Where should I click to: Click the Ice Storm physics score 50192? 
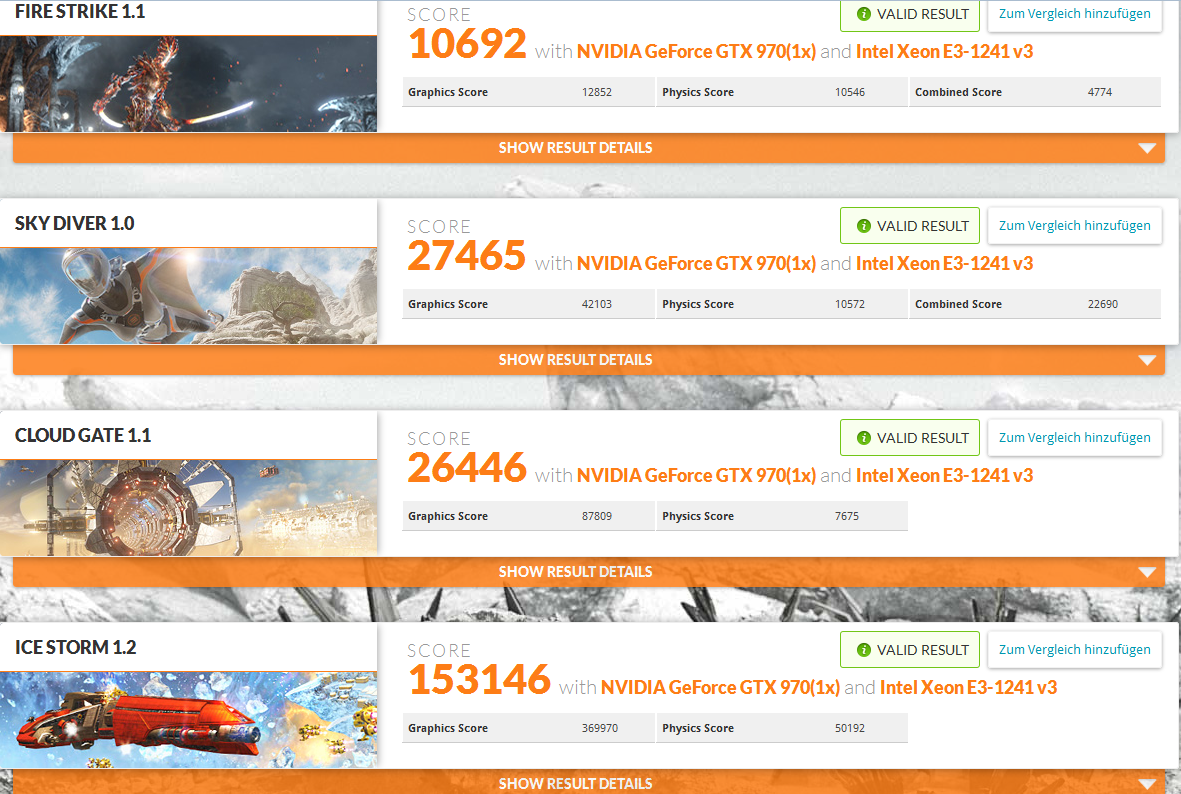pyautogui.click(x=850, y=728)
